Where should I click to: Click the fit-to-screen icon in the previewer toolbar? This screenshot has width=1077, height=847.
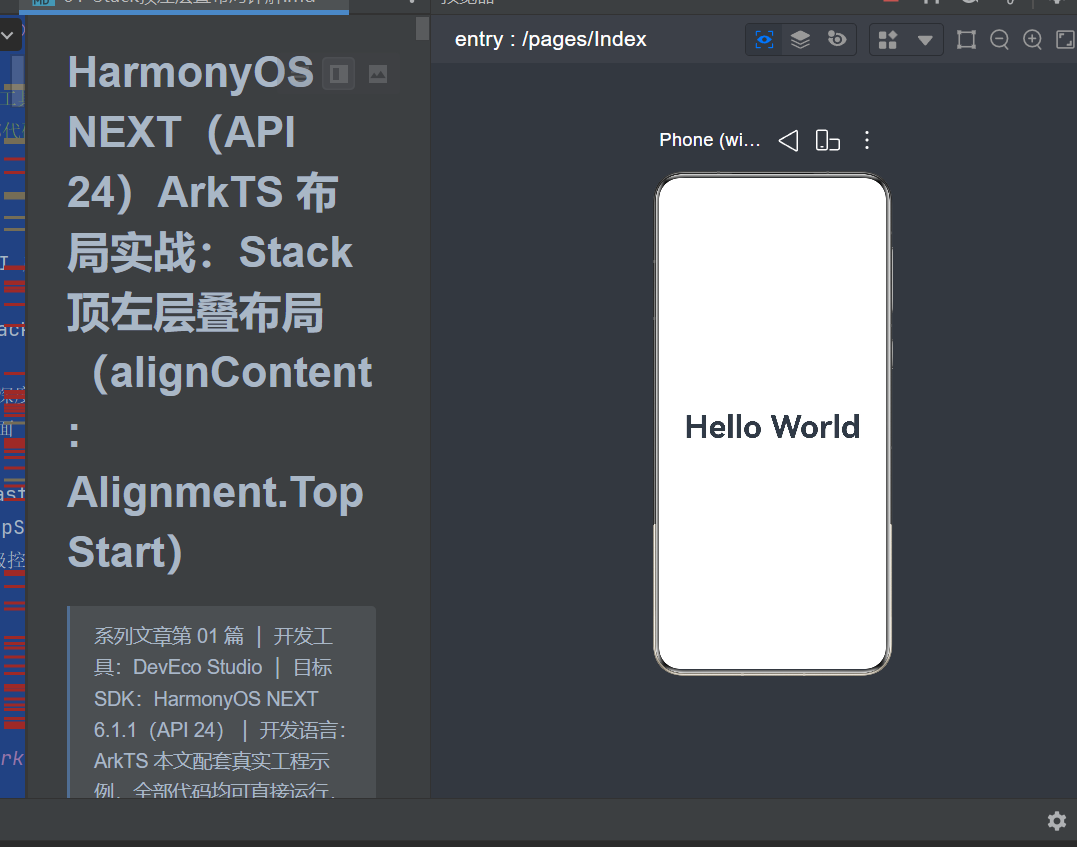coord(1065,40)
